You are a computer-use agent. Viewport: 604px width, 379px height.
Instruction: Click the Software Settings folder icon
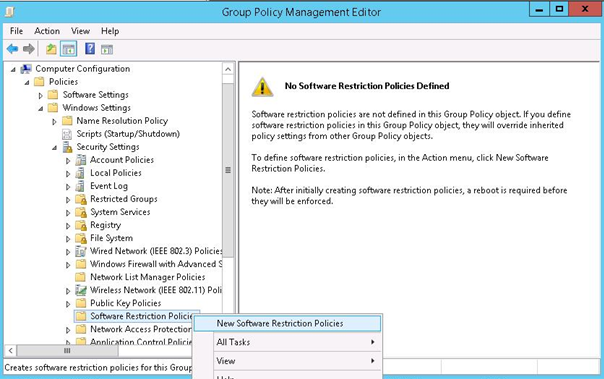(x=53, y=95)
